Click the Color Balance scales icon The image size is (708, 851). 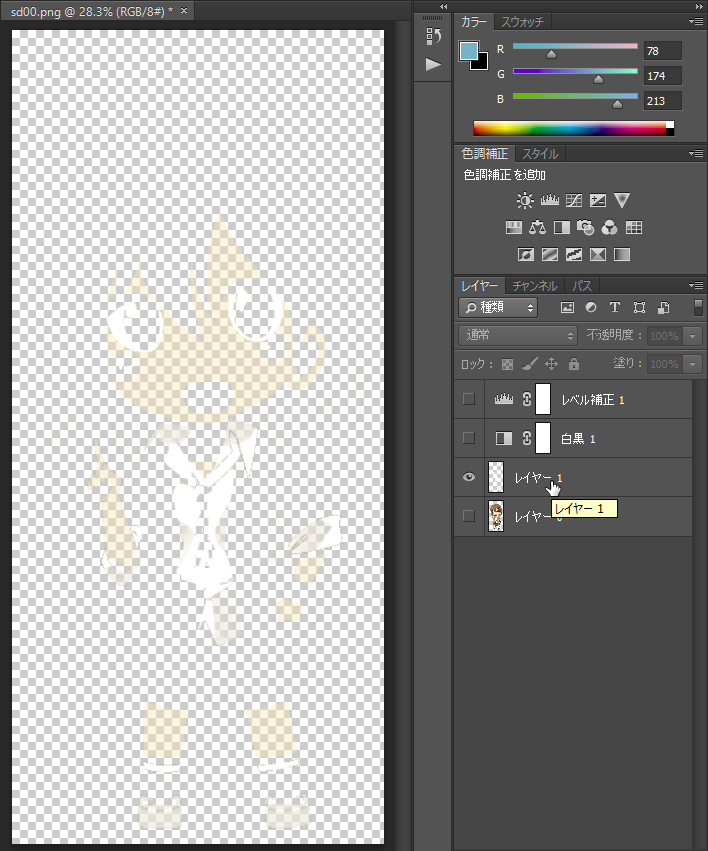537,228
